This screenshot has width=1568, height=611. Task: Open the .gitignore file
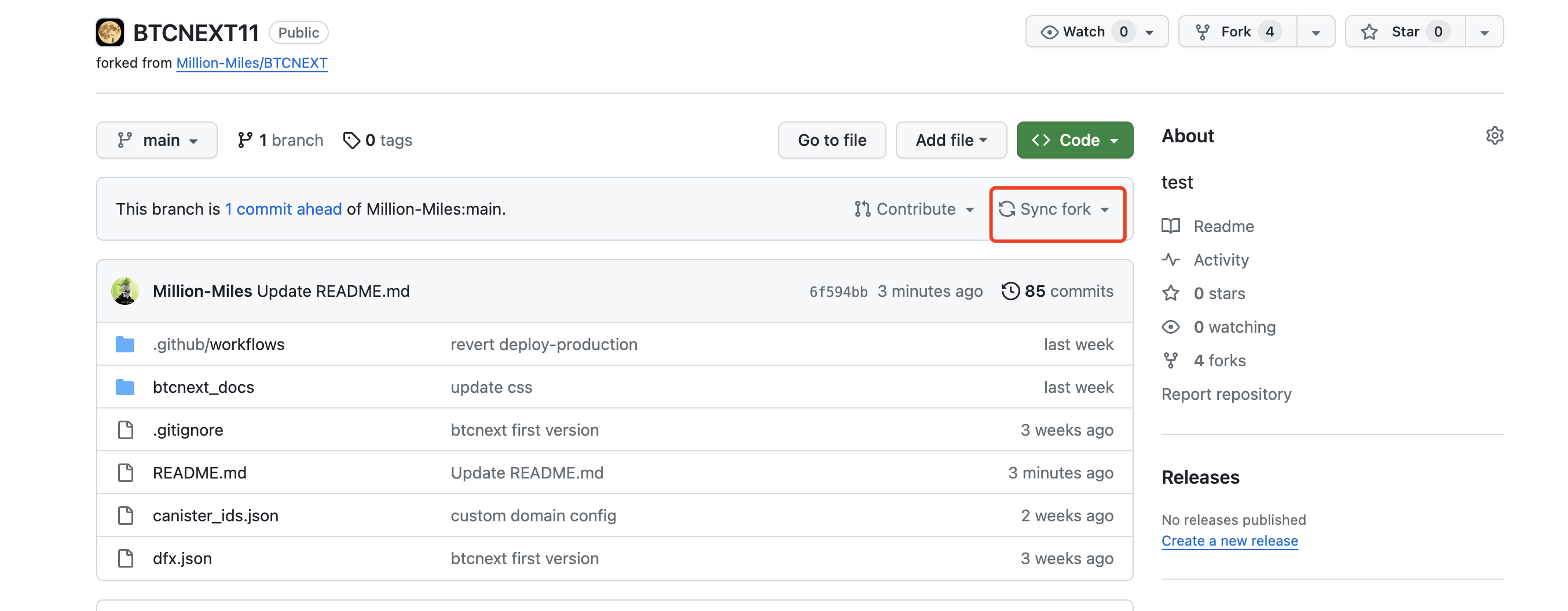(188, 430)
